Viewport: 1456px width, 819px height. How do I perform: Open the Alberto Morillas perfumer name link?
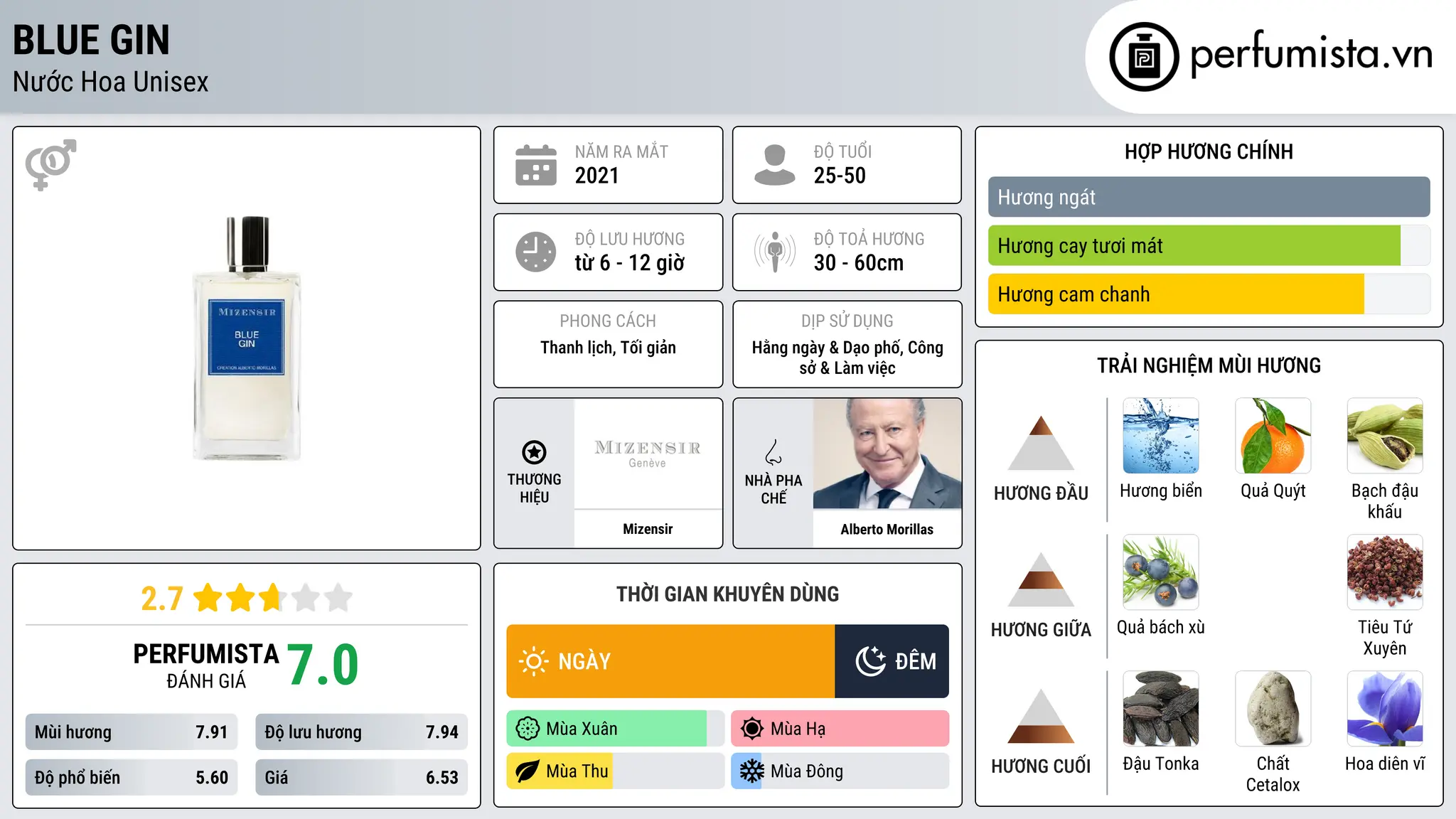887,529
